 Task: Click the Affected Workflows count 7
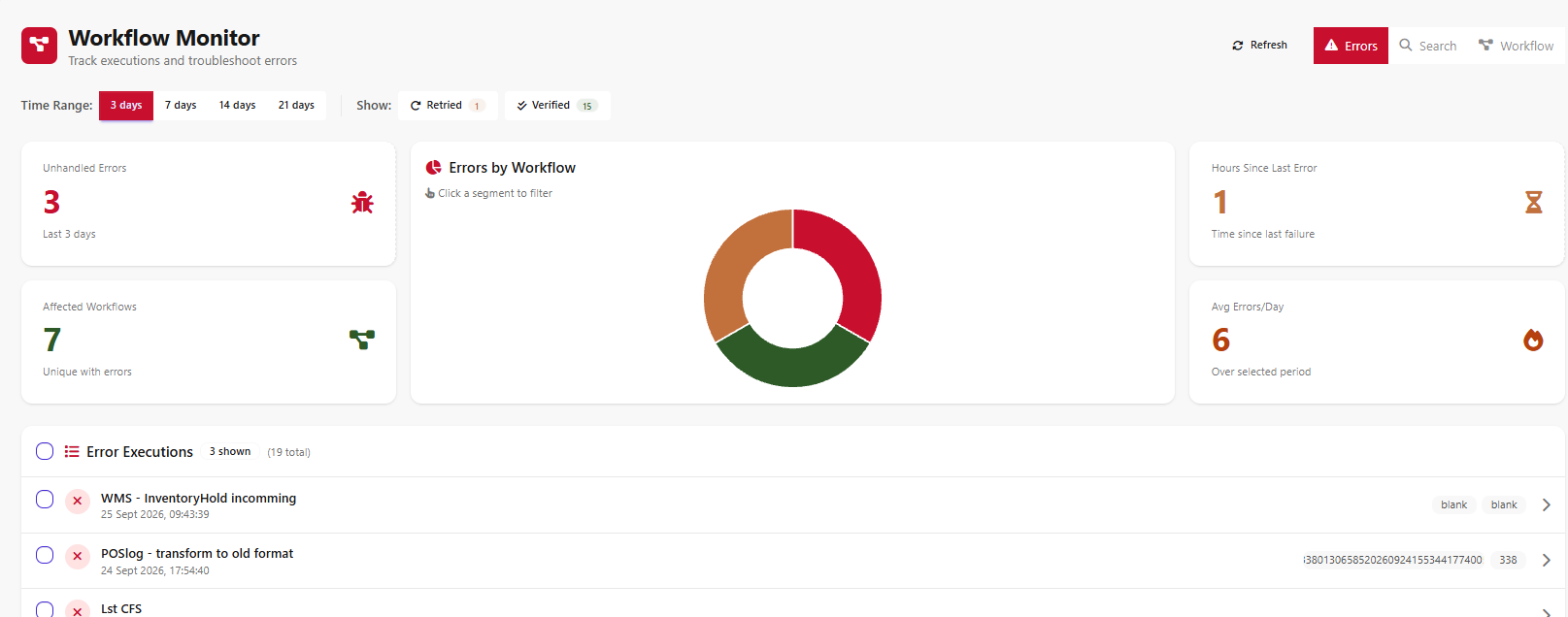51,340
